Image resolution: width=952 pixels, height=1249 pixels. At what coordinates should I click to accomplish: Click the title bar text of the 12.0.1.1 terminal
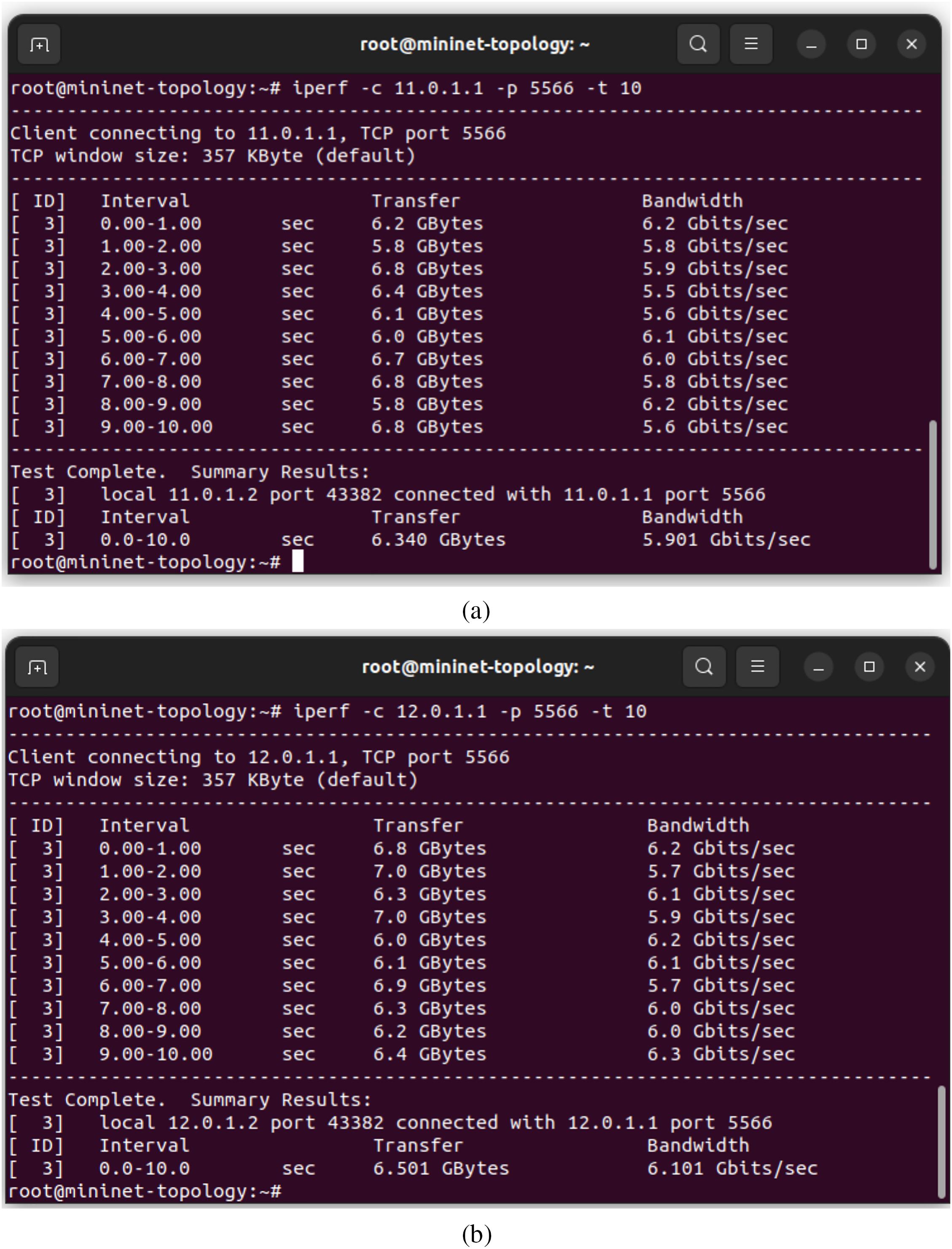pyautogui.click(x=478, y=667)
